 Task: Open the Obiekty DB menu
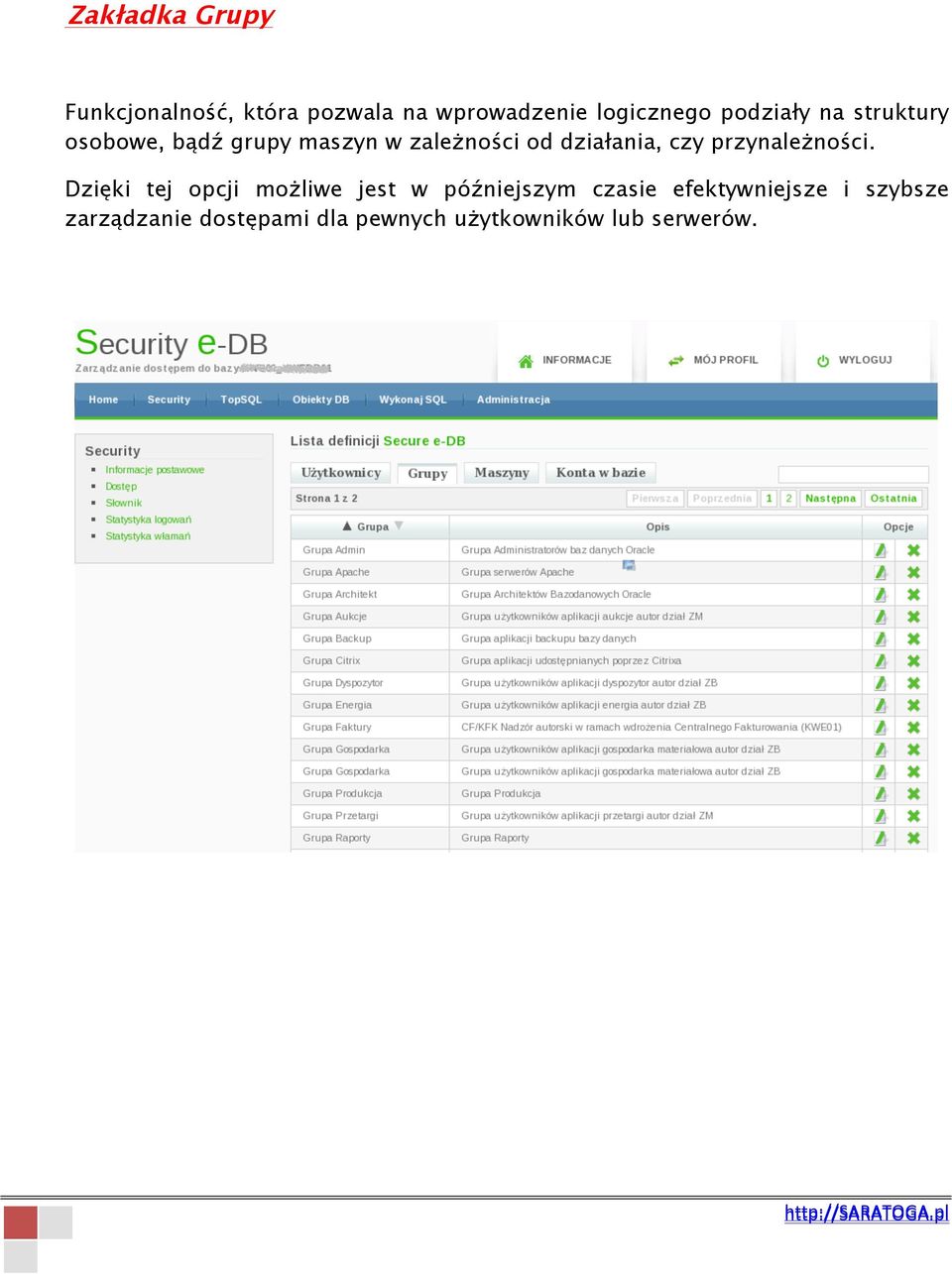click(x=320, y=400)
